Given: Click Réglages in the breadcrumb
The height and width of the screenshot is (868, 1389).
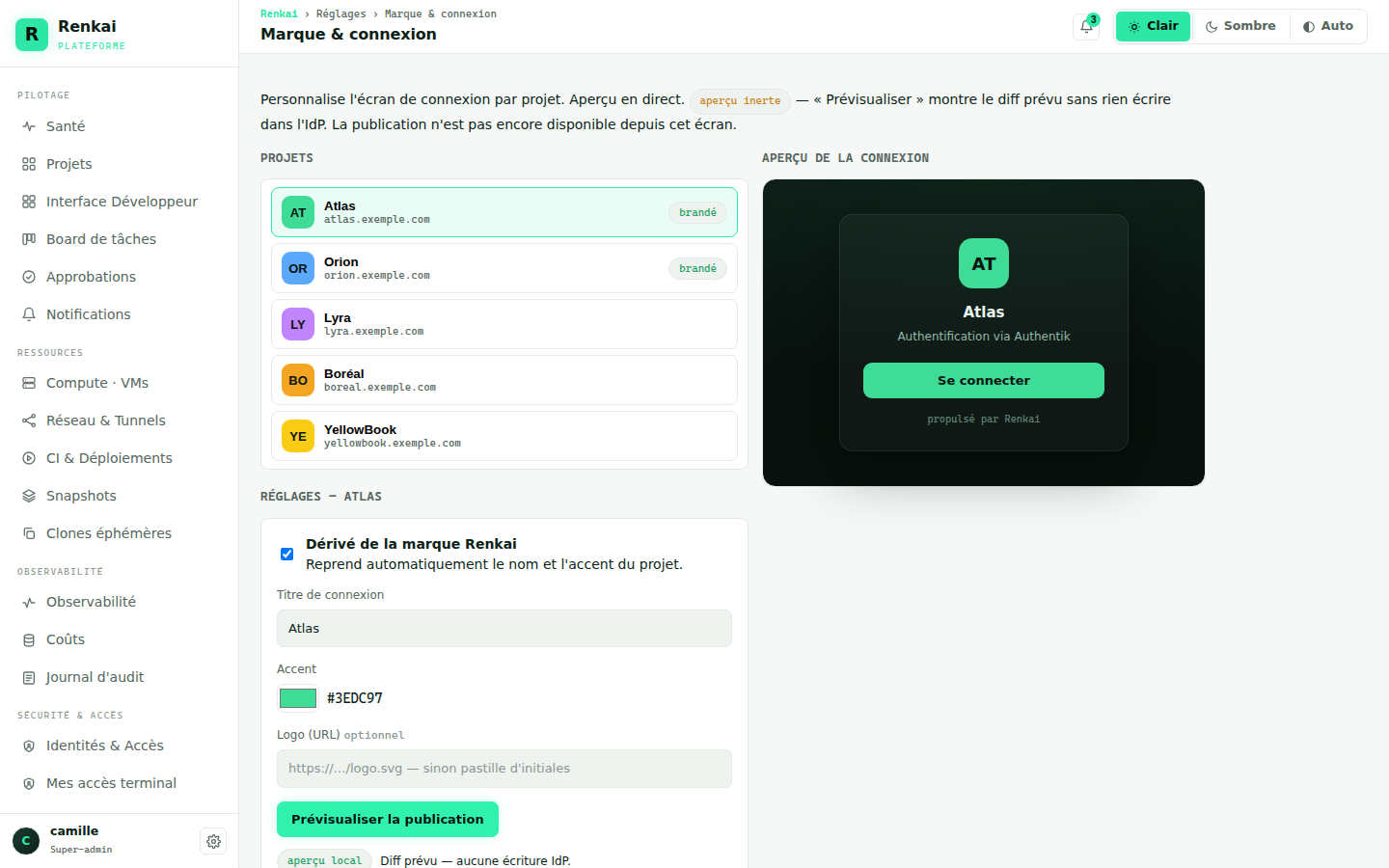Looking at the screenshot, I should click(341, 14).
